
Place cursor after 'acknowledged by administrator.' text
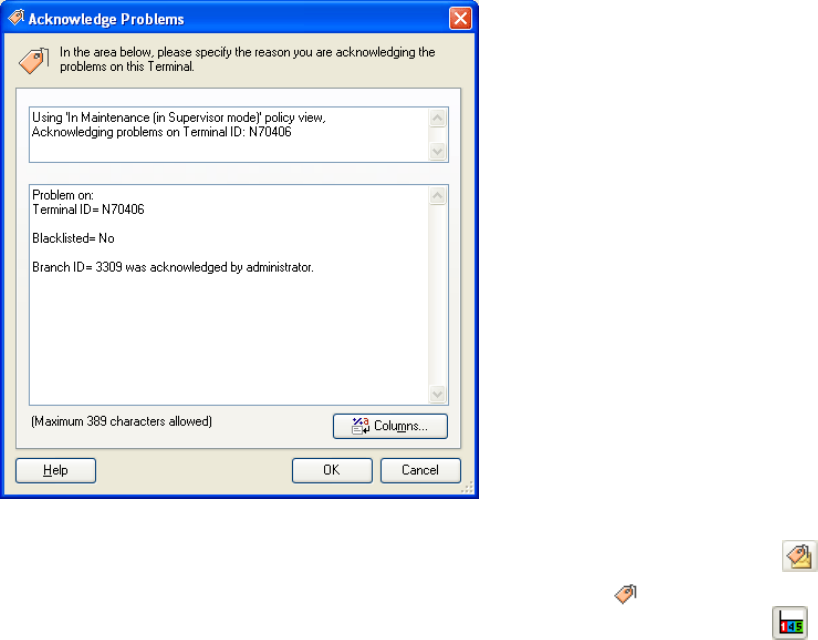pos(316,268)
